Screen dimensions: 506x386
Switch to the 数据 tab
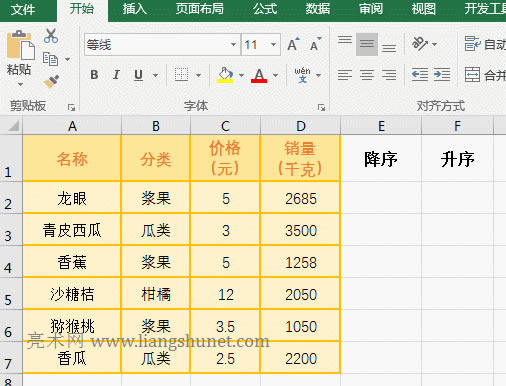pos(318,9)
